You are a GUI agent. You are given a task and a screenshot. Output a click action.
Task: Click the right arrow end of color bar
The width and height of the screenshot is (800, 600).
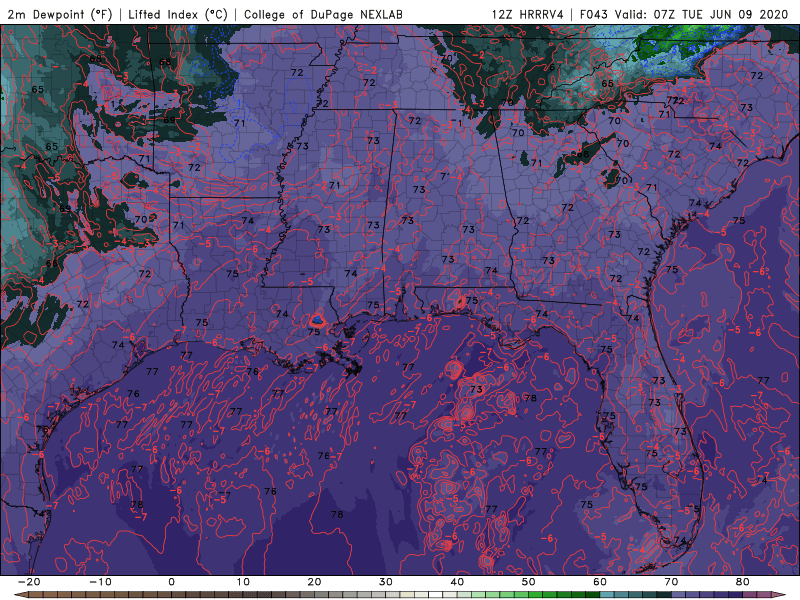pyautogui.click(x=780, y=595)
